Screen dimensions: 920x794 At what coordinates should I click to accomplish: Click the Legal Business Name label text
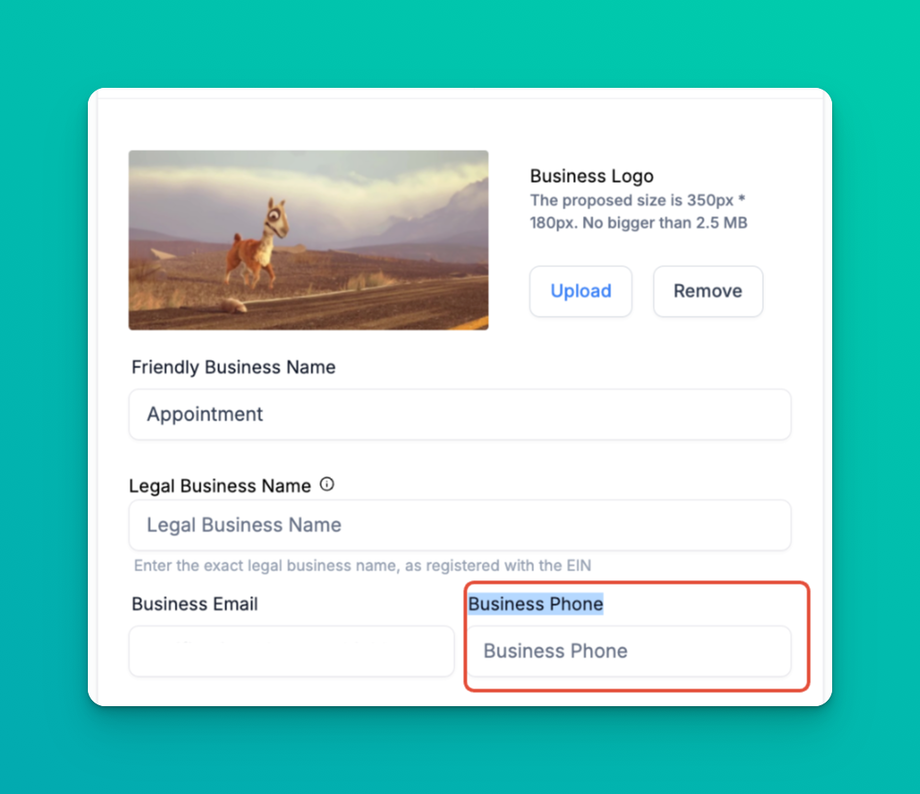point(220,486)
